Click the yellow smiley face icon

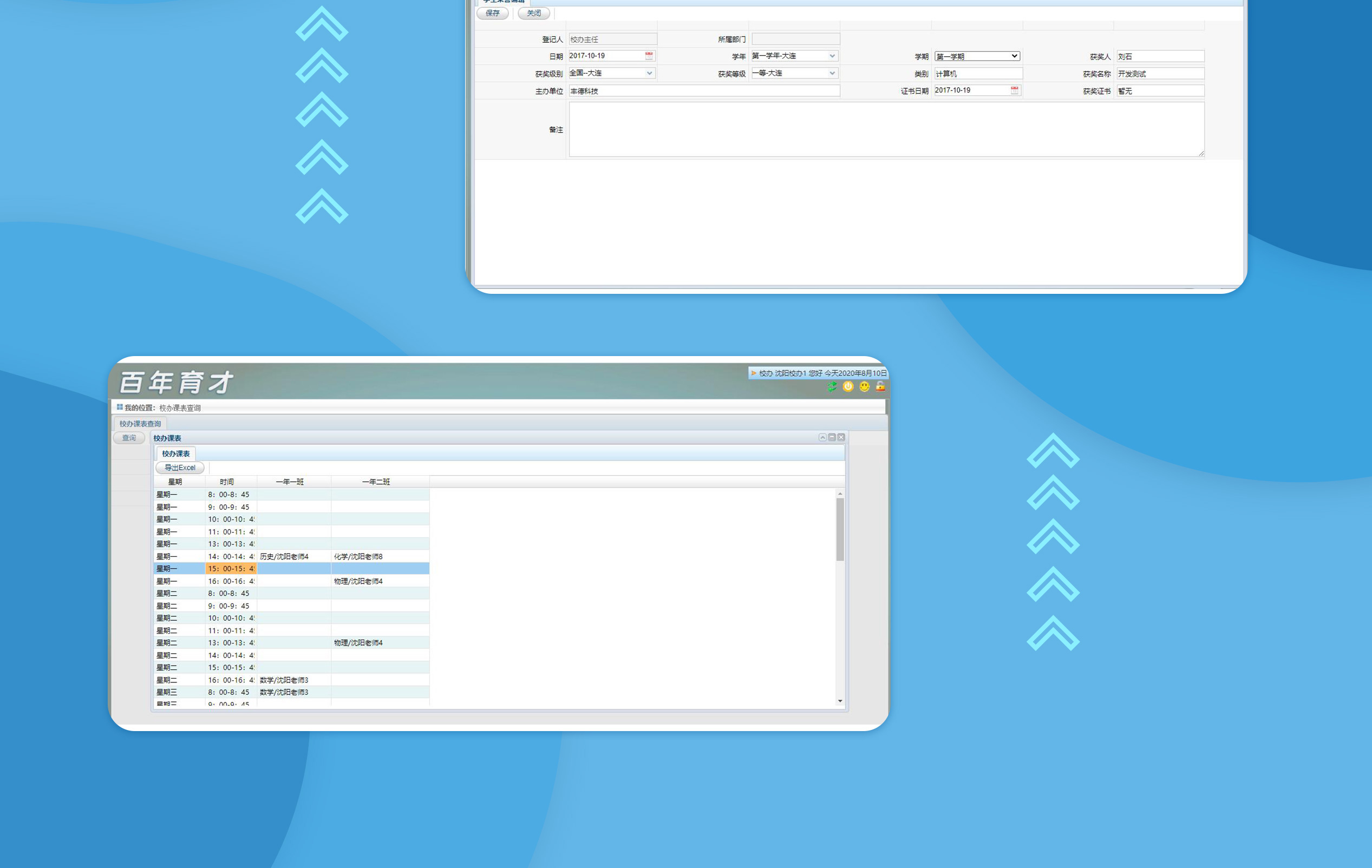(x=864, y=387)
